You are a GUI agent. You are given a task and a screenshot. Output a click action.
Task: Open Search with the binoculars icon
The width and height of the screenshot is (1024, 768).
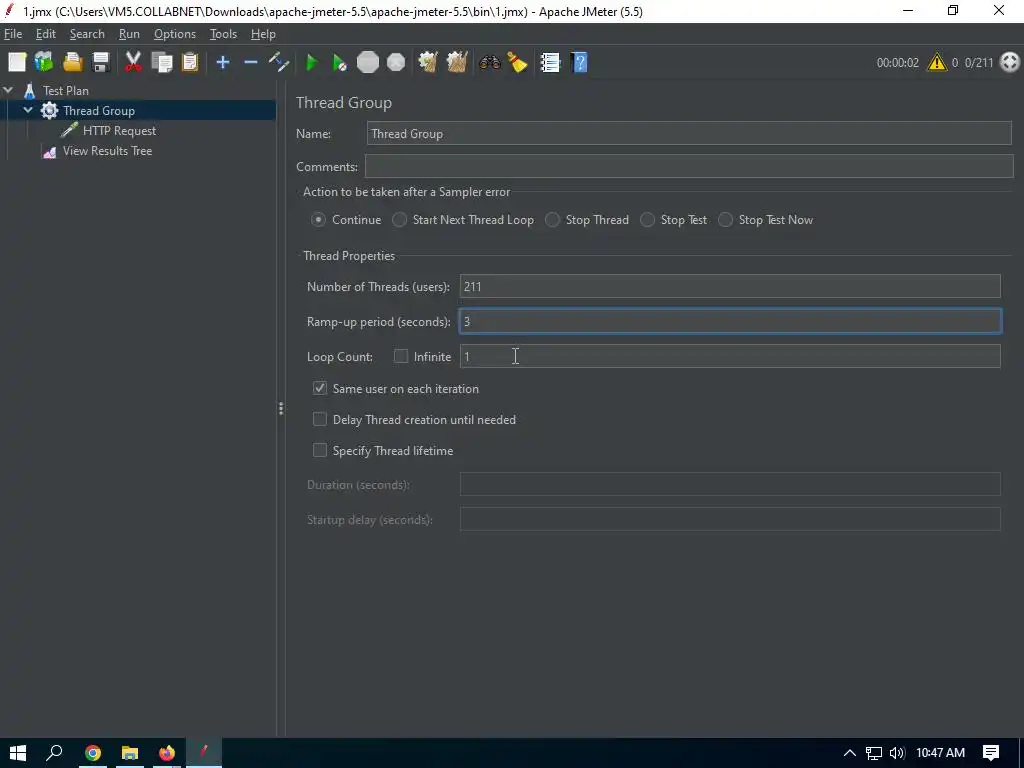489,63
